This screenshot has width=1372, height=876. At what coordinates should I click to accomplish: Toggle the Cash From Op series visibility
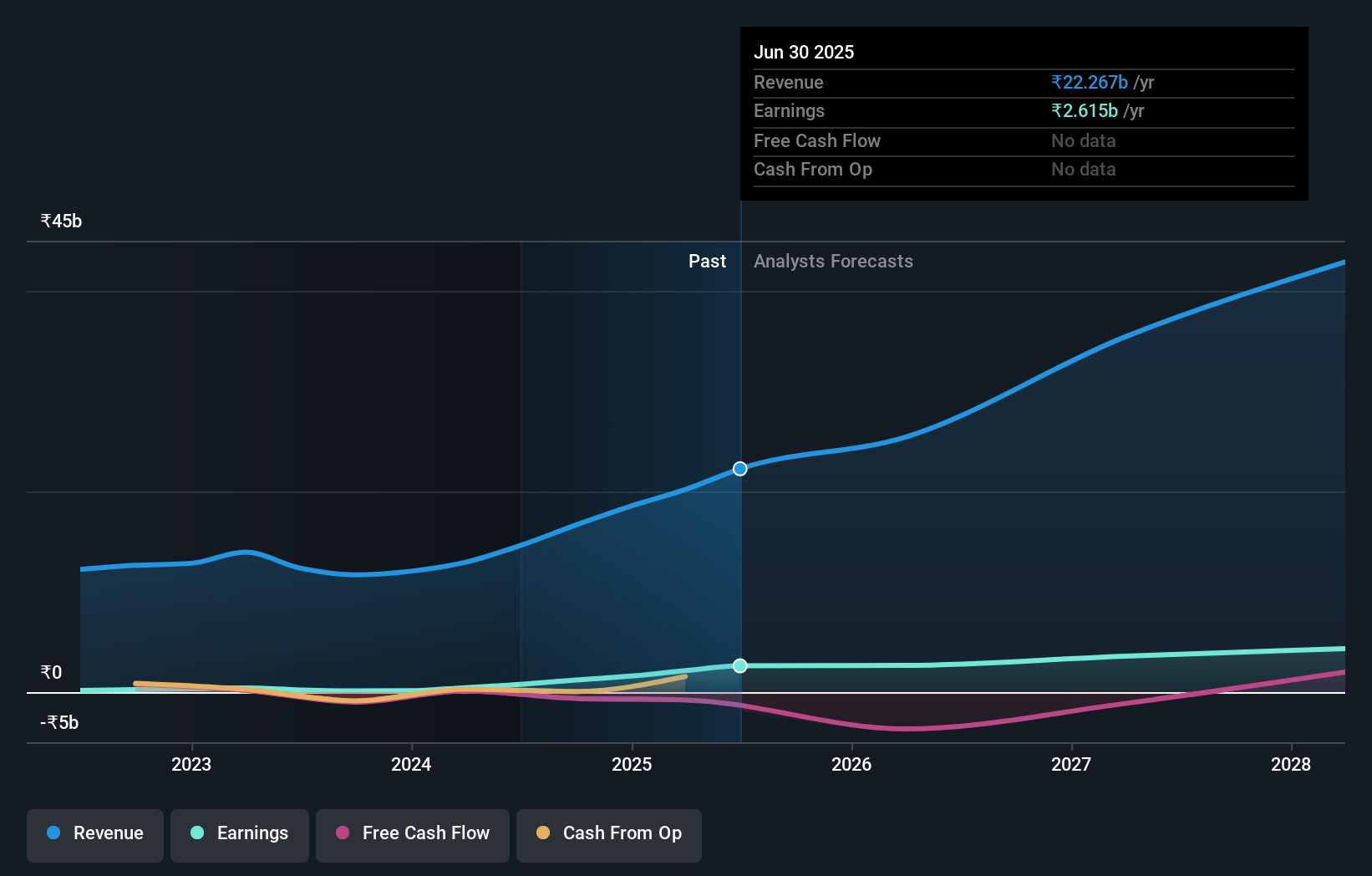(608, 834)
